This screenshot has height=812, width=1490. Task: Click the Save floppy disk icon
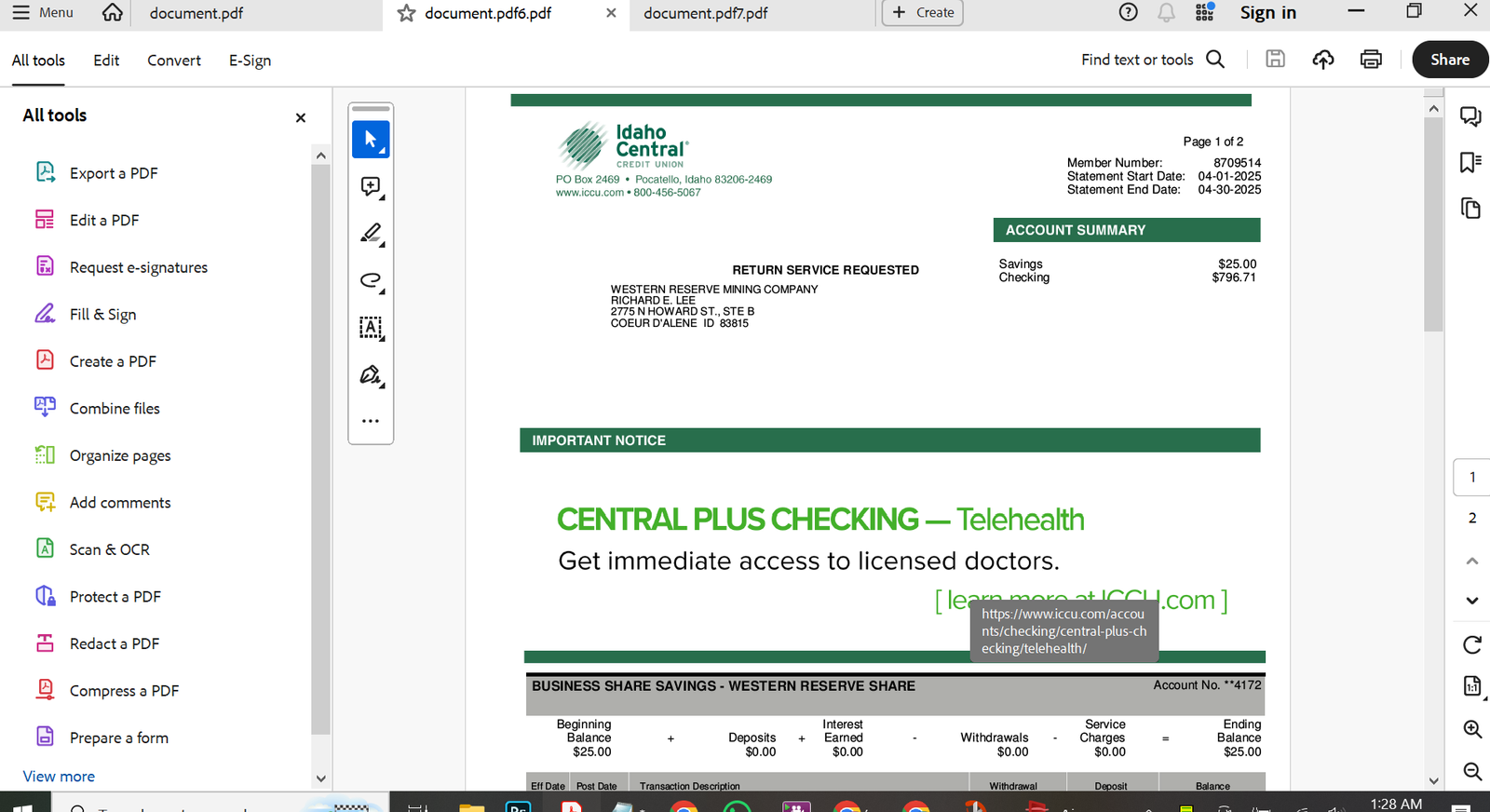click(x=1275, y=60)
